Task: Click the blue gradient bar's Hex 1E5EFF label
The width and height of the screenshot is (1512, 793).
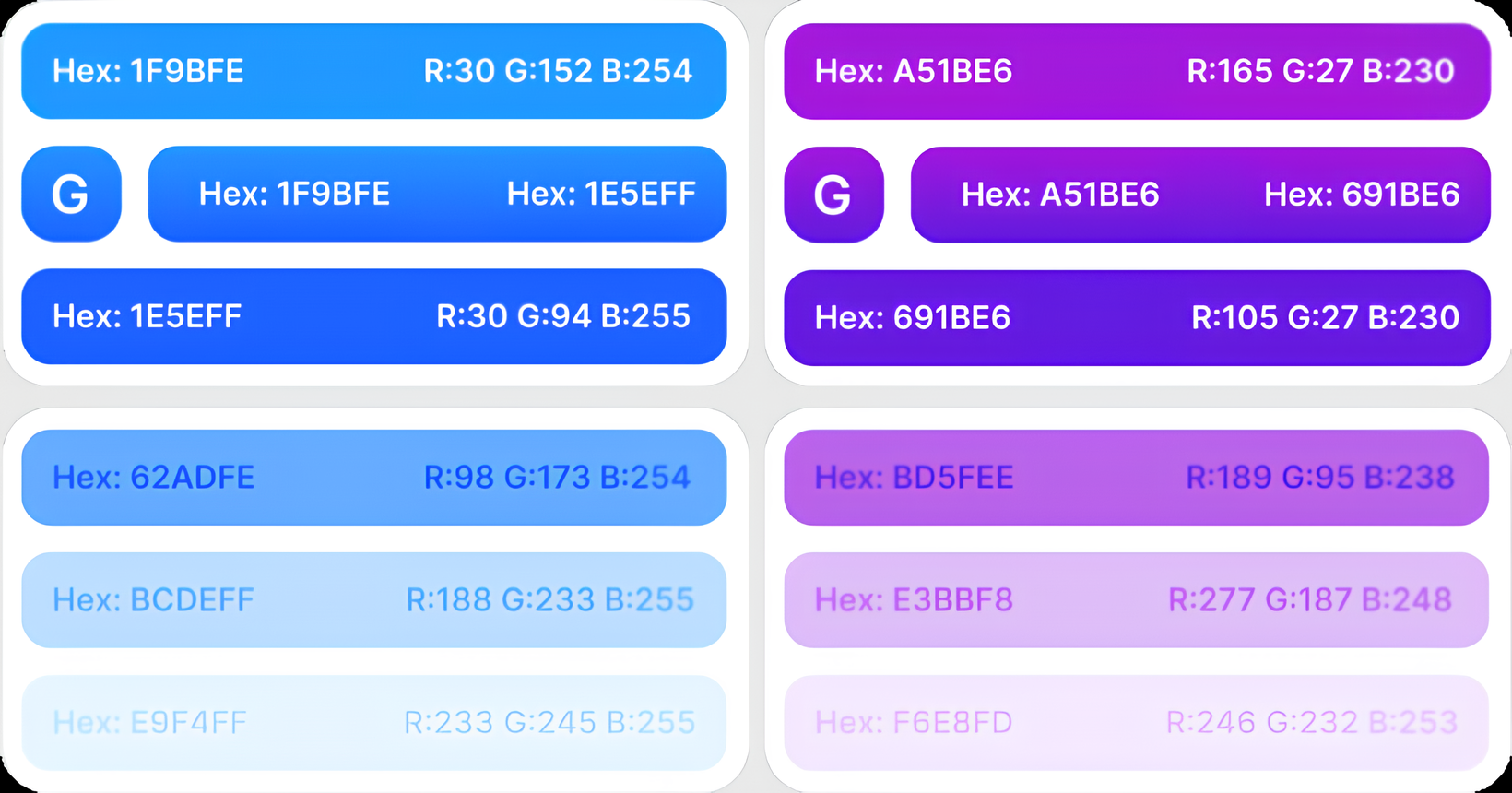Action: tap(601, 194)
